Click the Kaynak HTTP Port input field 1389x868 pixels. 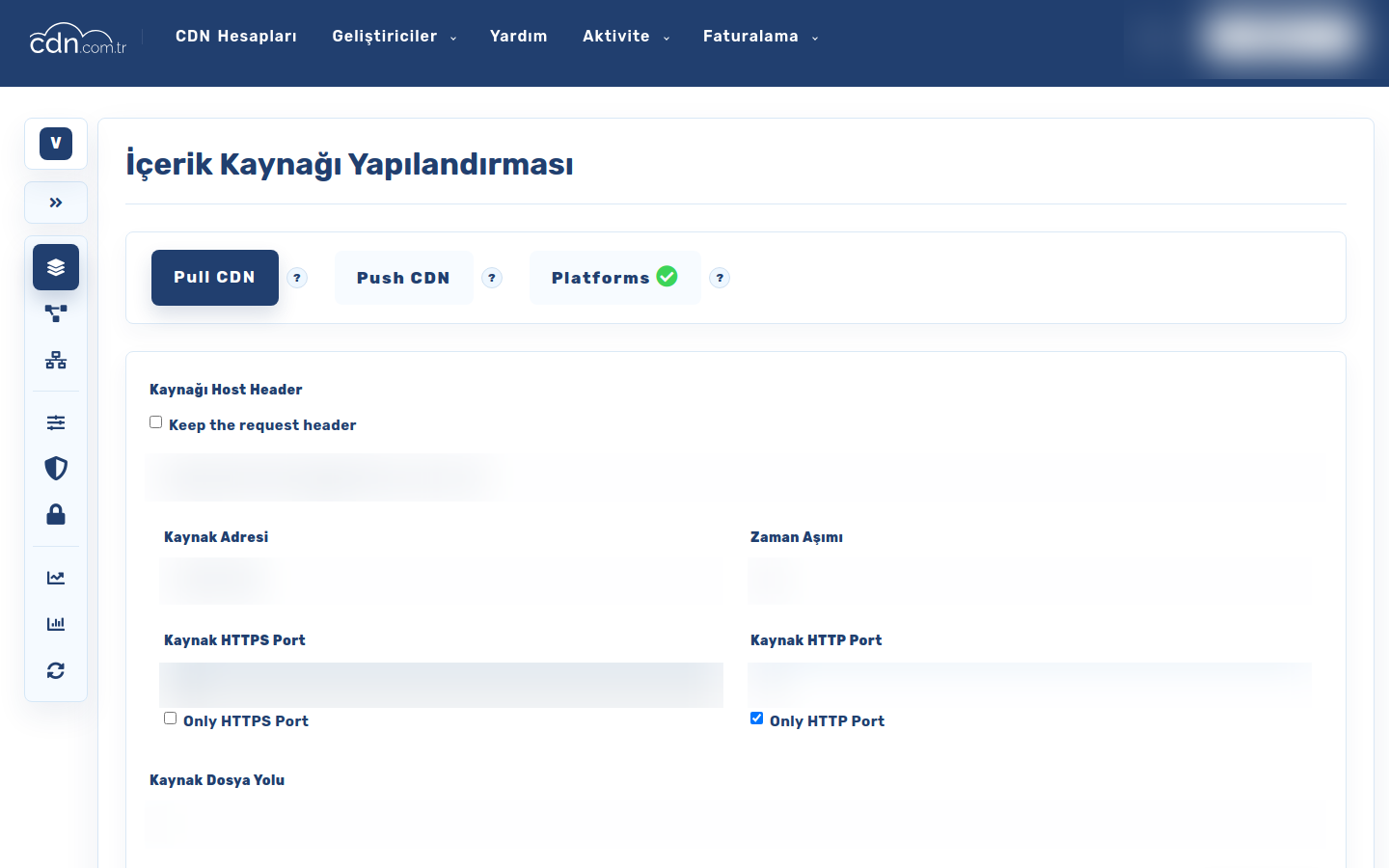[1029, 685]
